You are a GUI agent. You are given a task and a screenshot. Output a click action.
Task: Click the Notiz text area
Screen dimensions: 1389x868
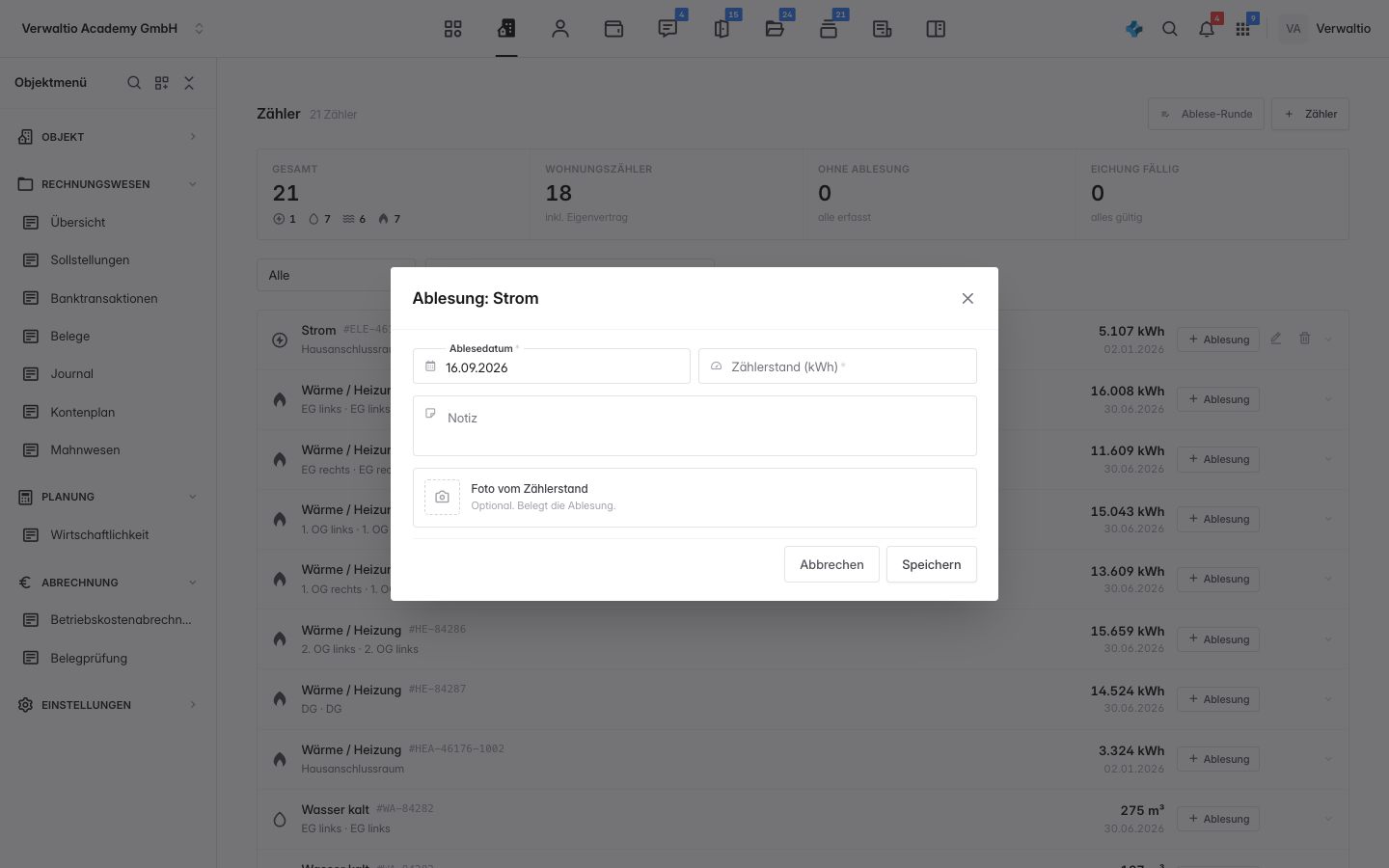pyautogui.click(x=694, y=425)
